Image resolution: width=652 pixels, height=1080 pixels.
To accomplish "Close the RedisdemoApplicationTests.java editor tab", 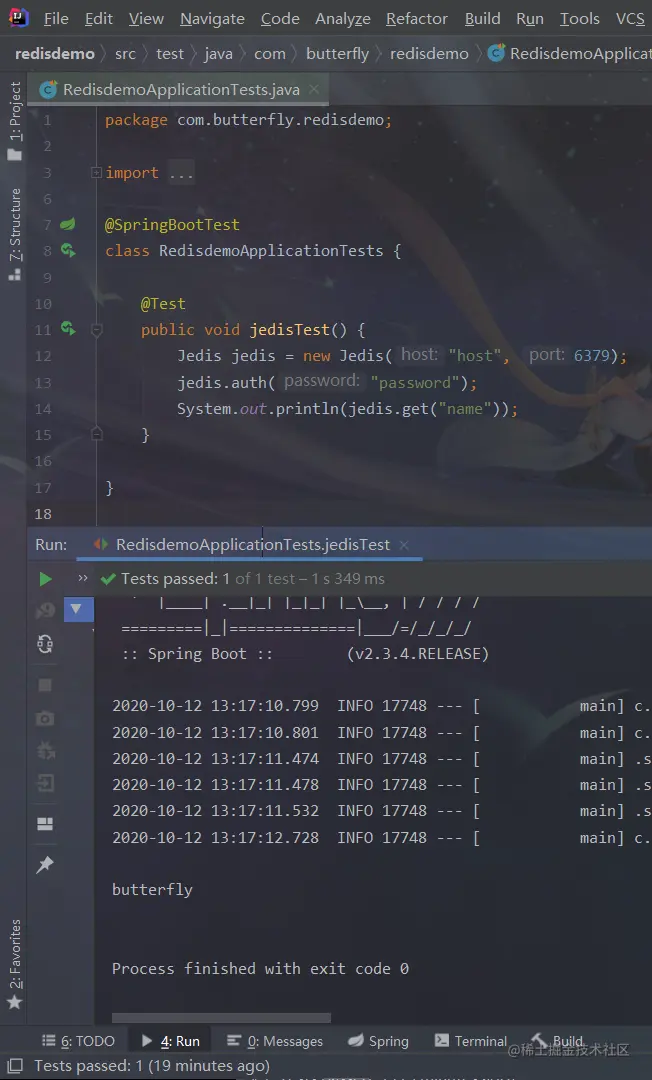I will (x=314, y=90).
